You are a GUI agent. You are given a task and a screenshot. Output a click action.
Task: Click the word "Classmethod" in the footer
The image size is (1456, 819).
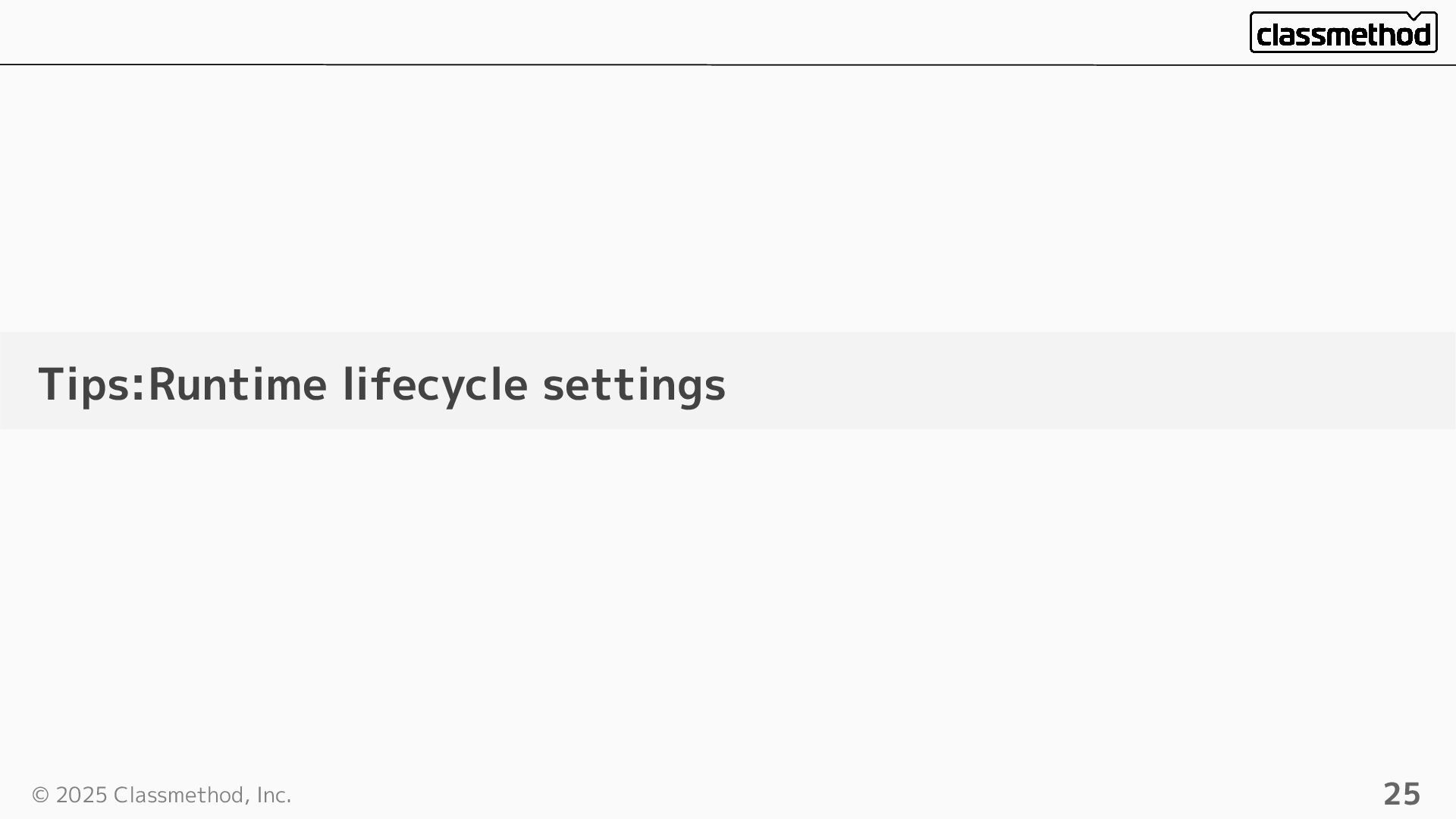[x=178, y=795]
